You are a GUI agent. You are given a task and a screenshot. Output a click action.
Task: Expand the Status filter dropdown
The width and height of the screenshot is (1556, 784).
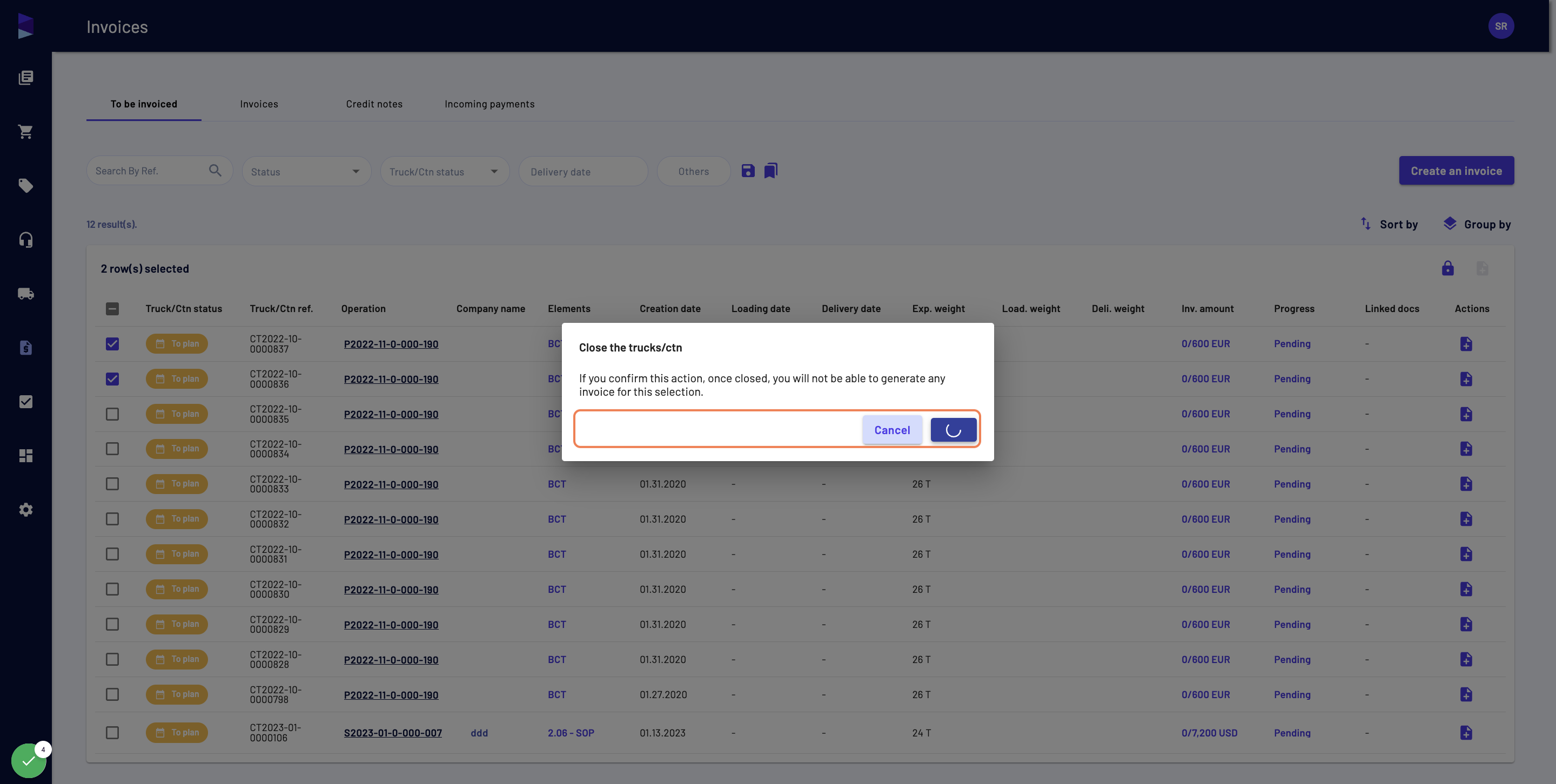[306, 171]
